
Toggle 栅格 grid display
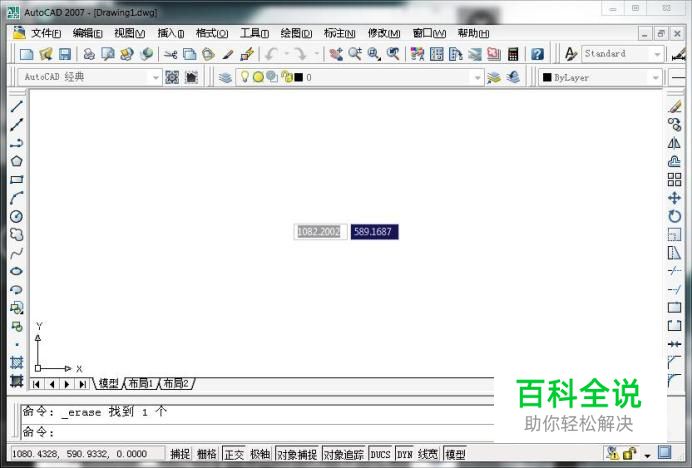pos(207,454)
